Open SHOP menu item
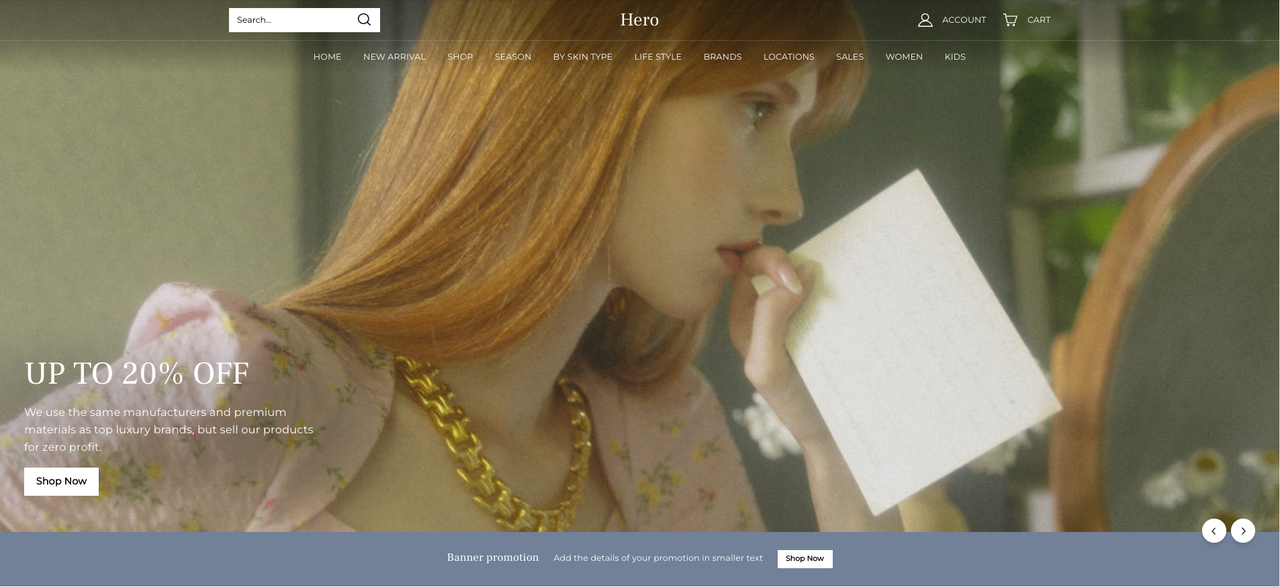1280x587 pixels. point(460,57)
